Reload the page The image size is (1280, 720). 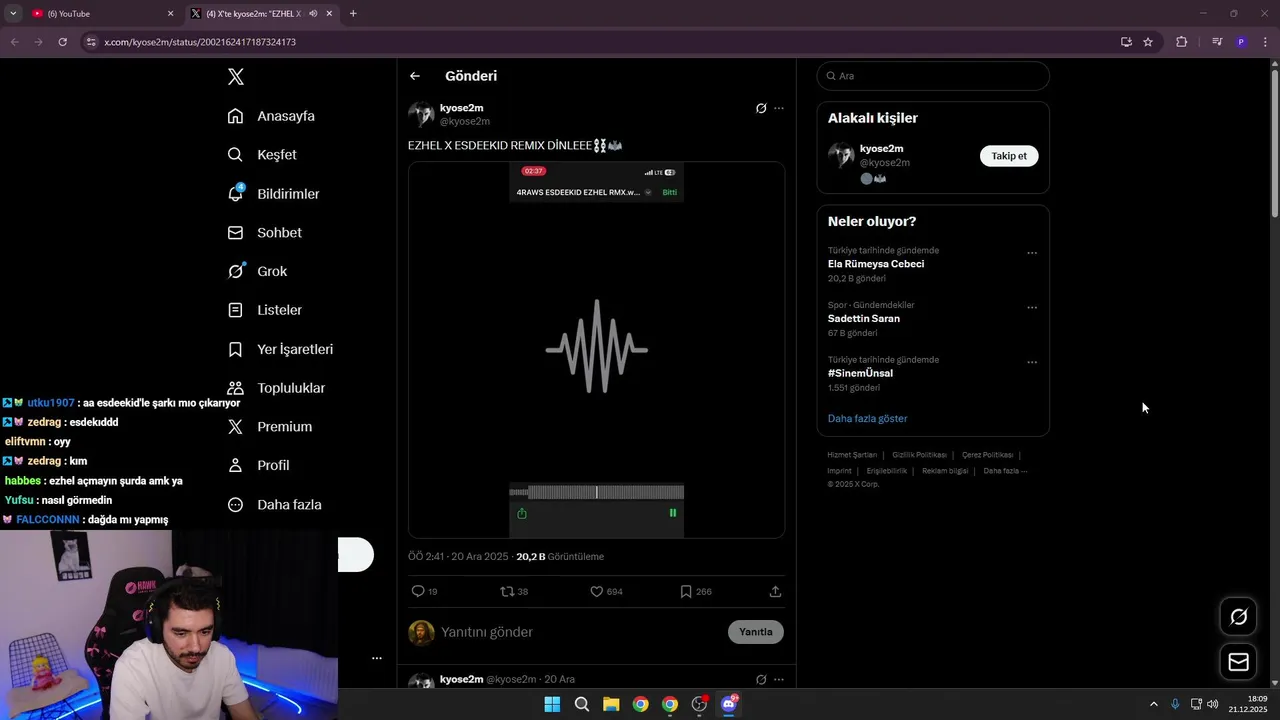point(62,42)
